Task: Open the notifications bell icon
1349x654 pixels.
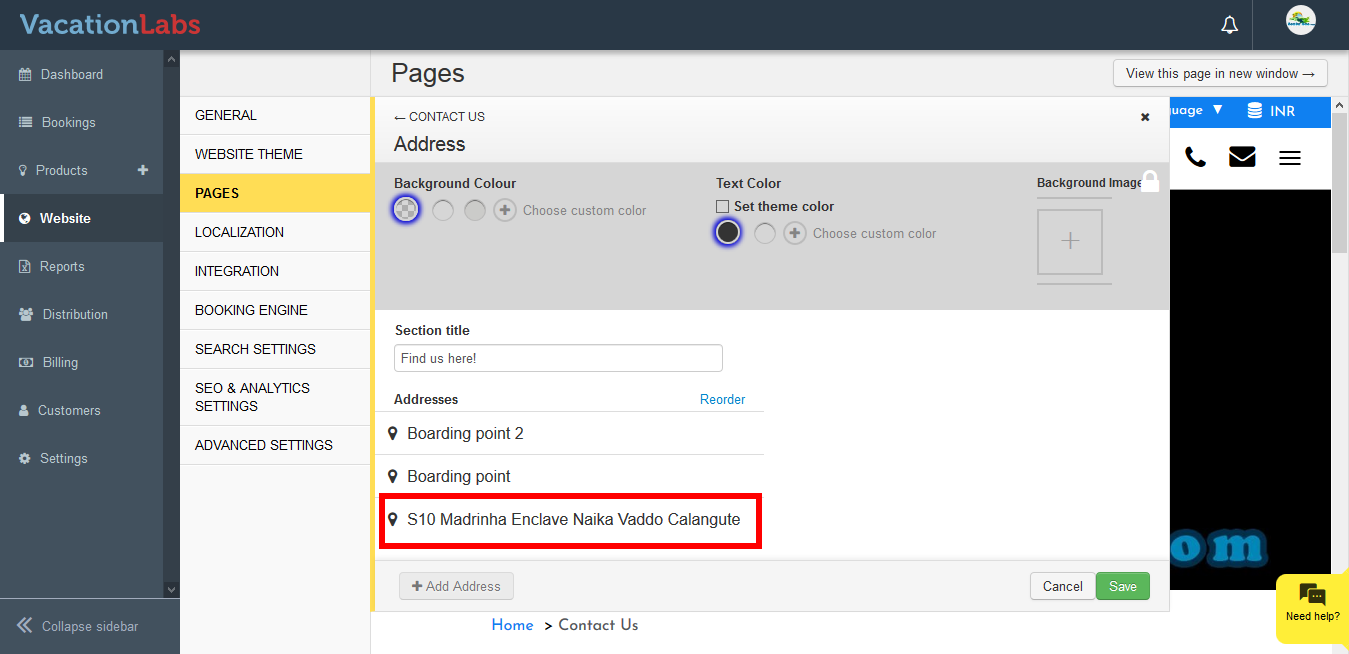Action: click(1230, 25)
